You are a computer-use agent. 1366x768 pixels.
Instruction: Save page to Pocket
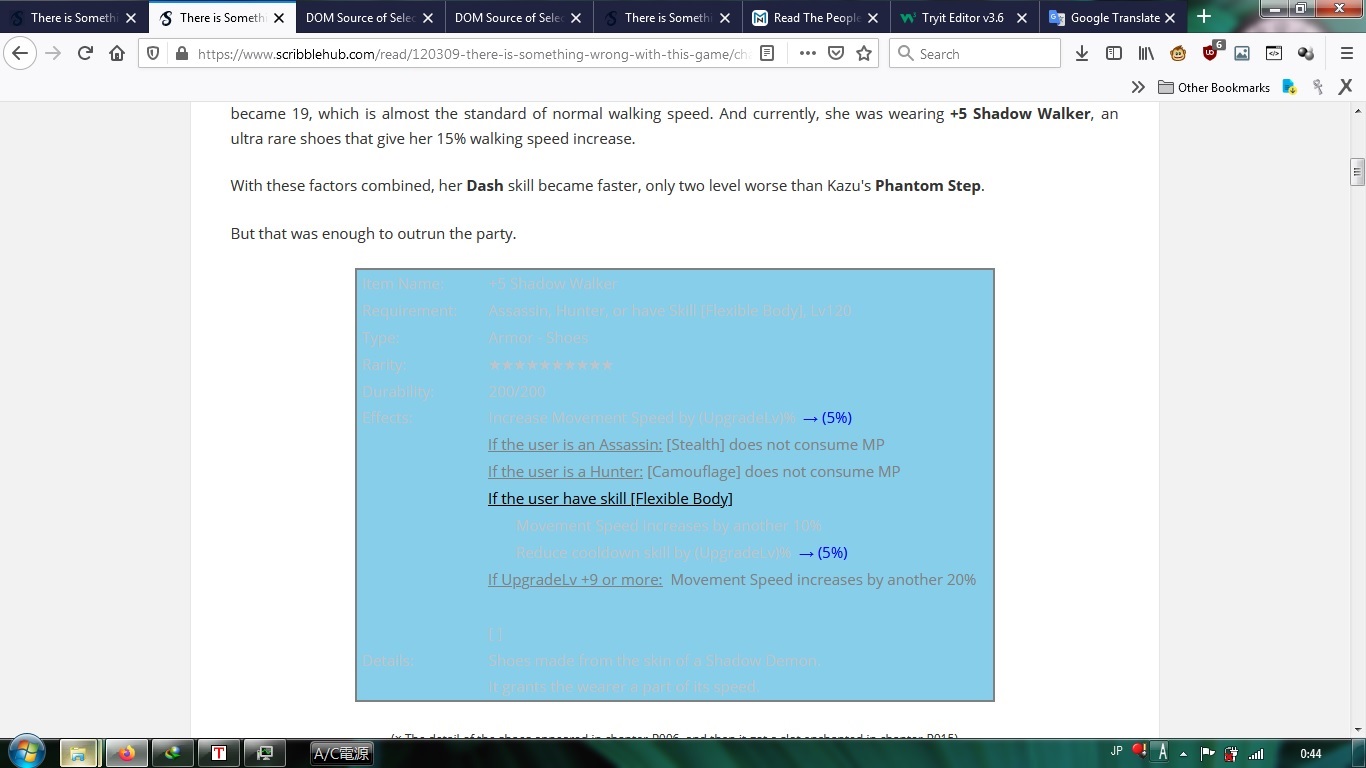tap(836, 54)
